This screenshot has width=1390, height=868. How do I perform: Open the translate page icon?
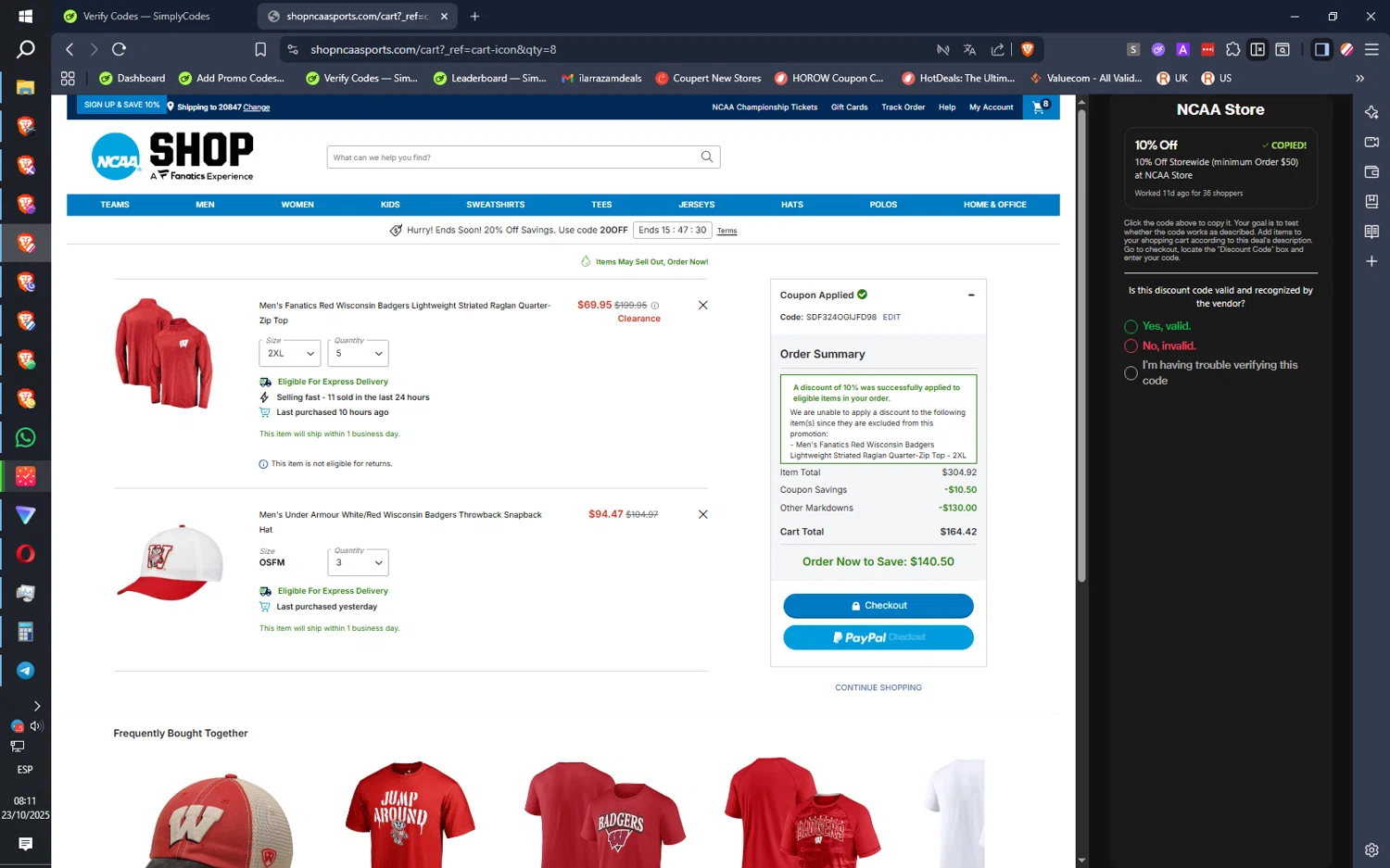click(x=969, y=49)
